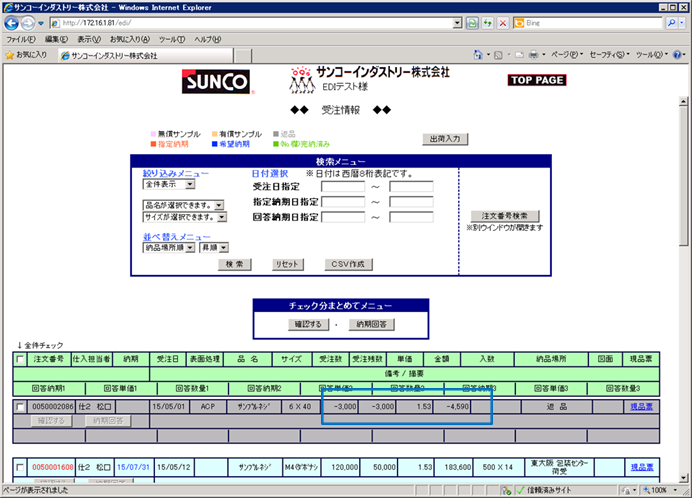Open the 現品票 link for order 0050002086

click(x=641, y=407)
